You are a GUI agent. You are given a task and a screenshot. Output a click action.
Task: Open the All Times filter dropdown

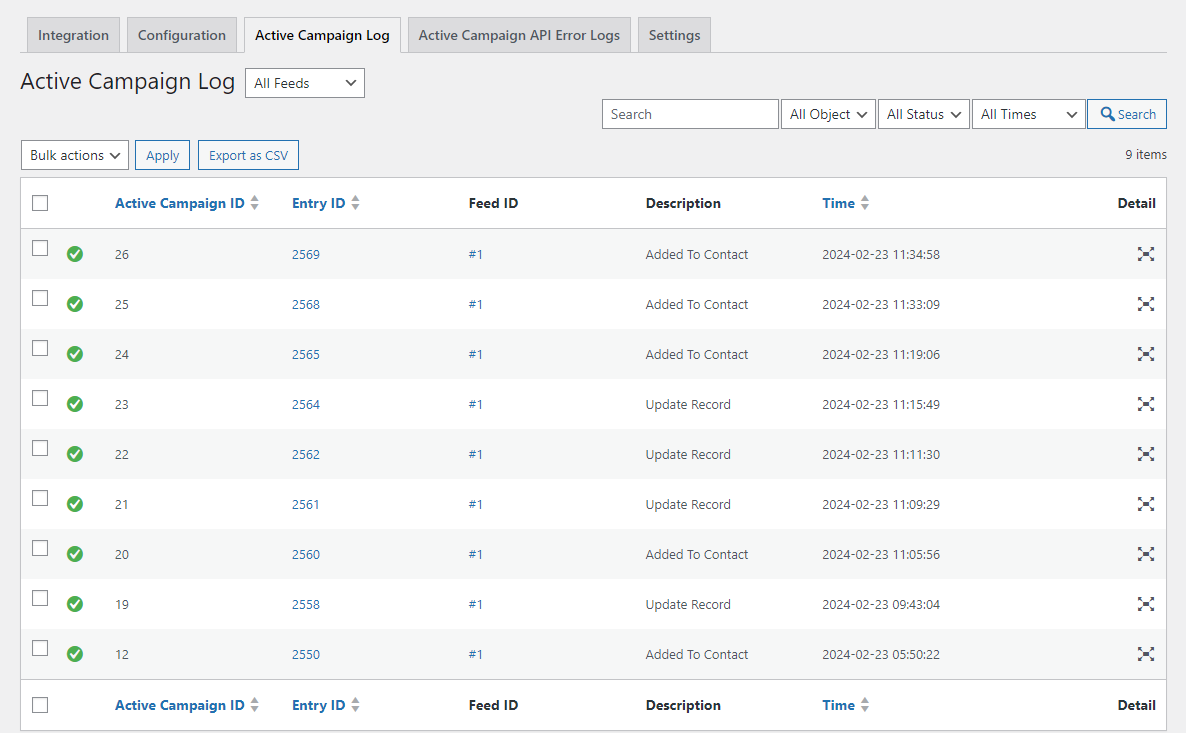[x=1029, y=114]
